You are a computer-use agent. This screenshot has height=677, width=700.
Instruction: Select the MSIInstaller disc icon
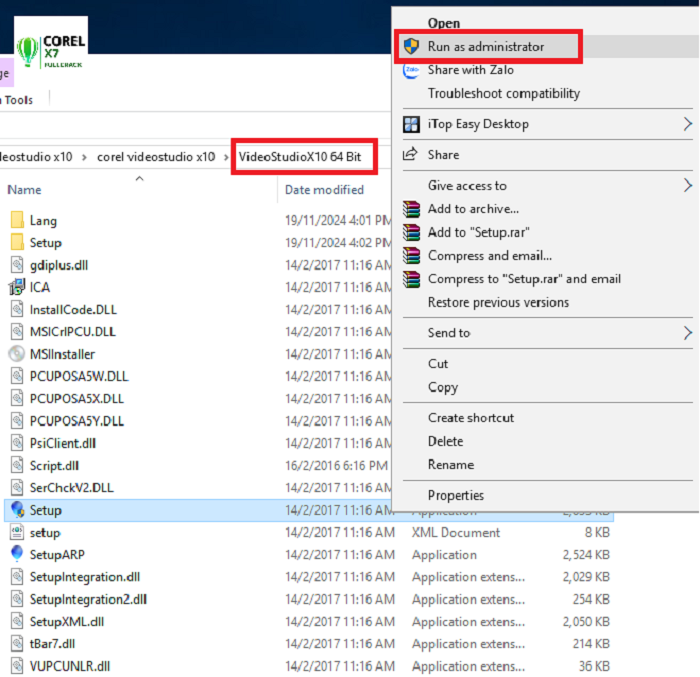[17, 354]
